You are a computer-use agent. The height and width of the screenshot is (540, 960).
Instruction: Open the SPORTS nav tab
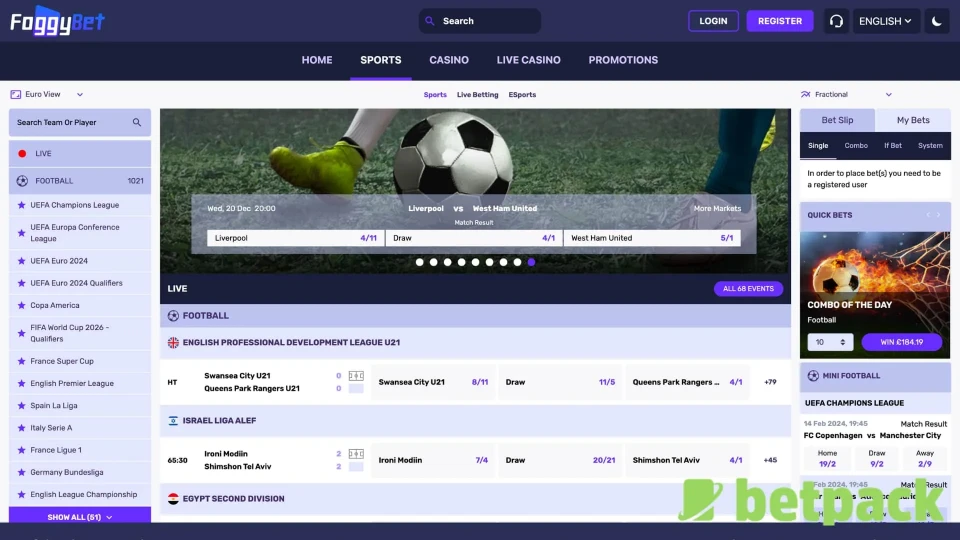(381, 60)
